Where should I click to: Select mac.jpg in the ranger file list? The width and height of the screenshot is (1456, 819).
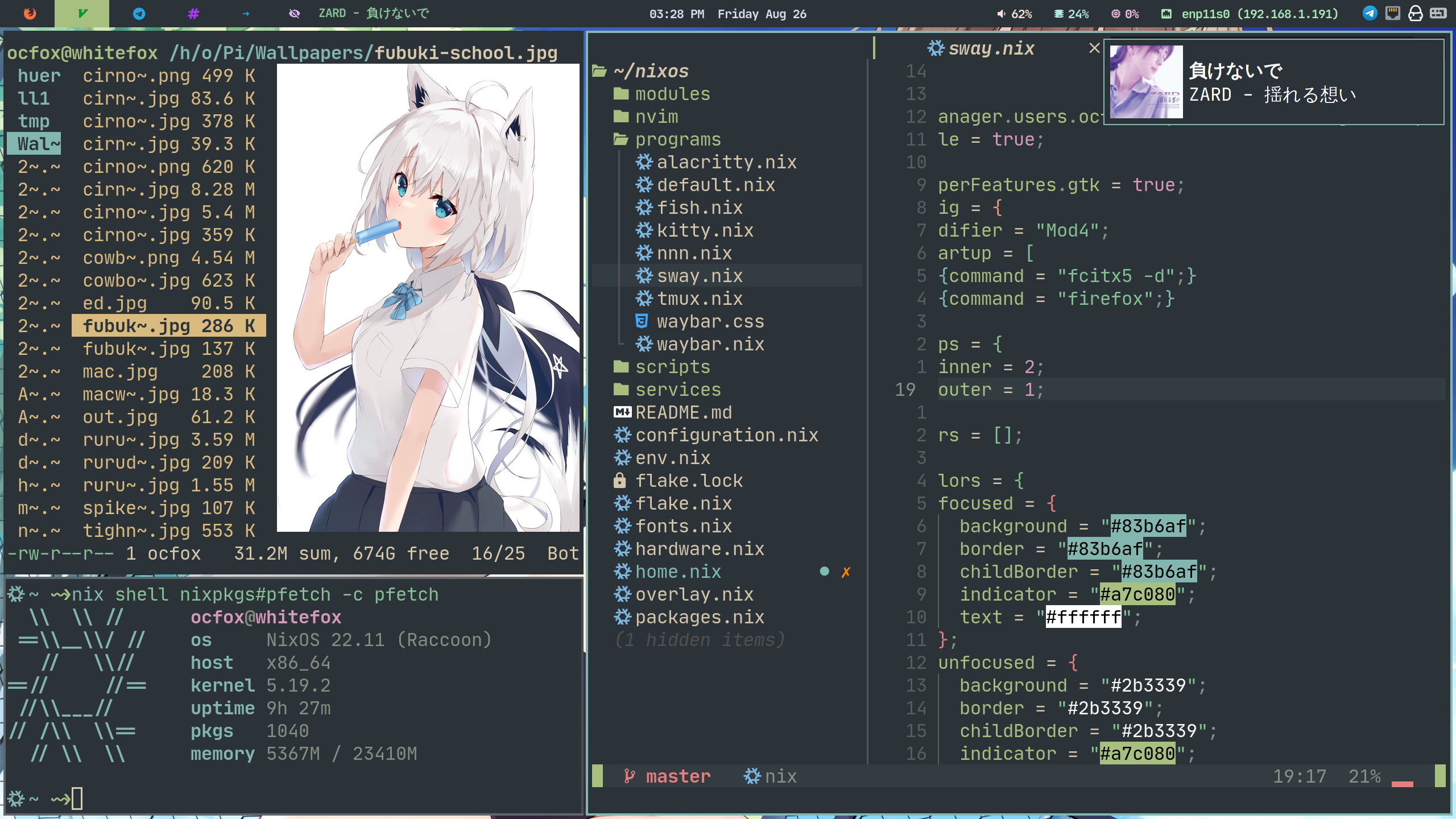coord(169,371)
